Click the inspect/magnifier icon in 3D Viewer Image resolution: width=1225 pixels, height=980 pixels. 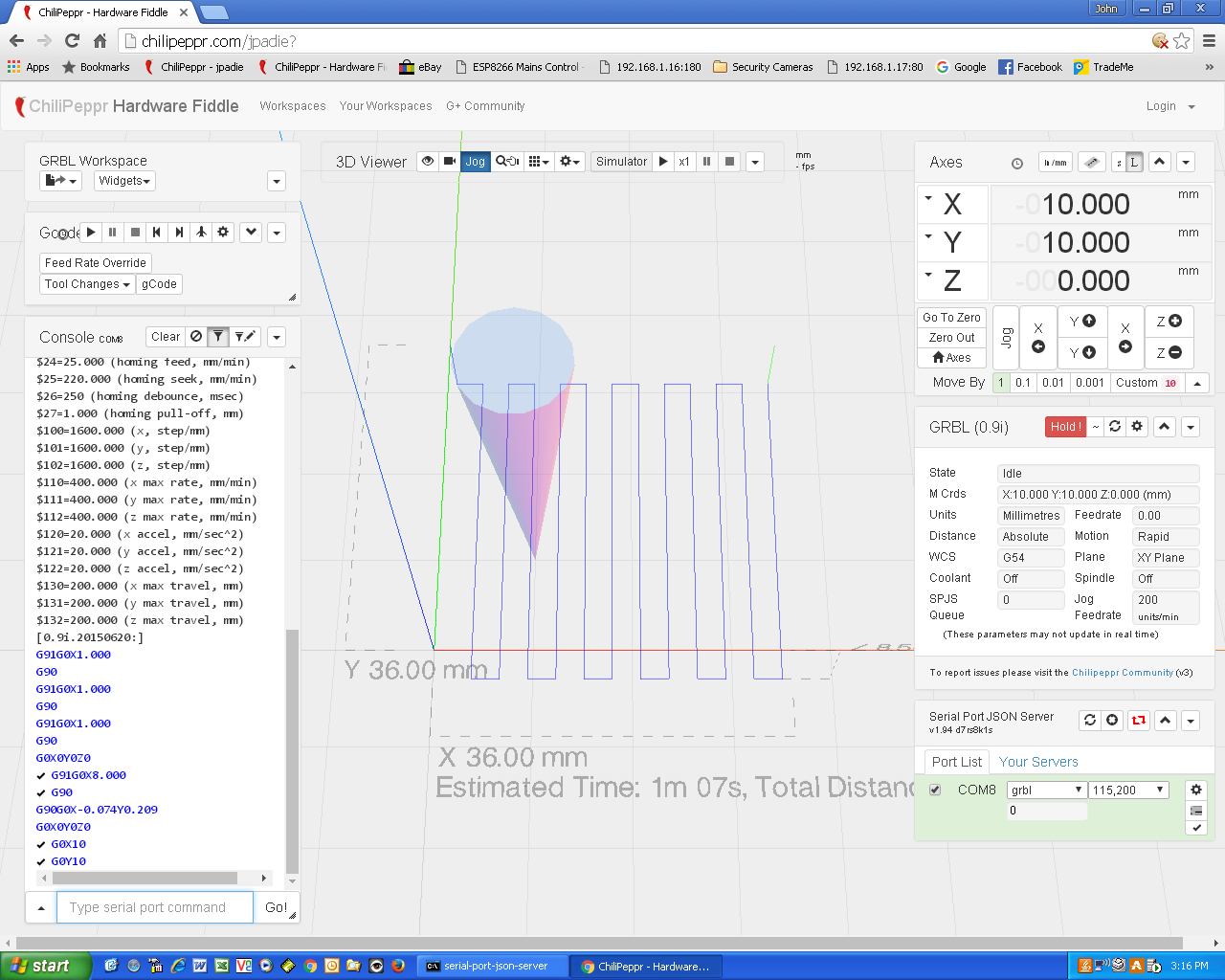pyautogui.click(x=507, y=161)
